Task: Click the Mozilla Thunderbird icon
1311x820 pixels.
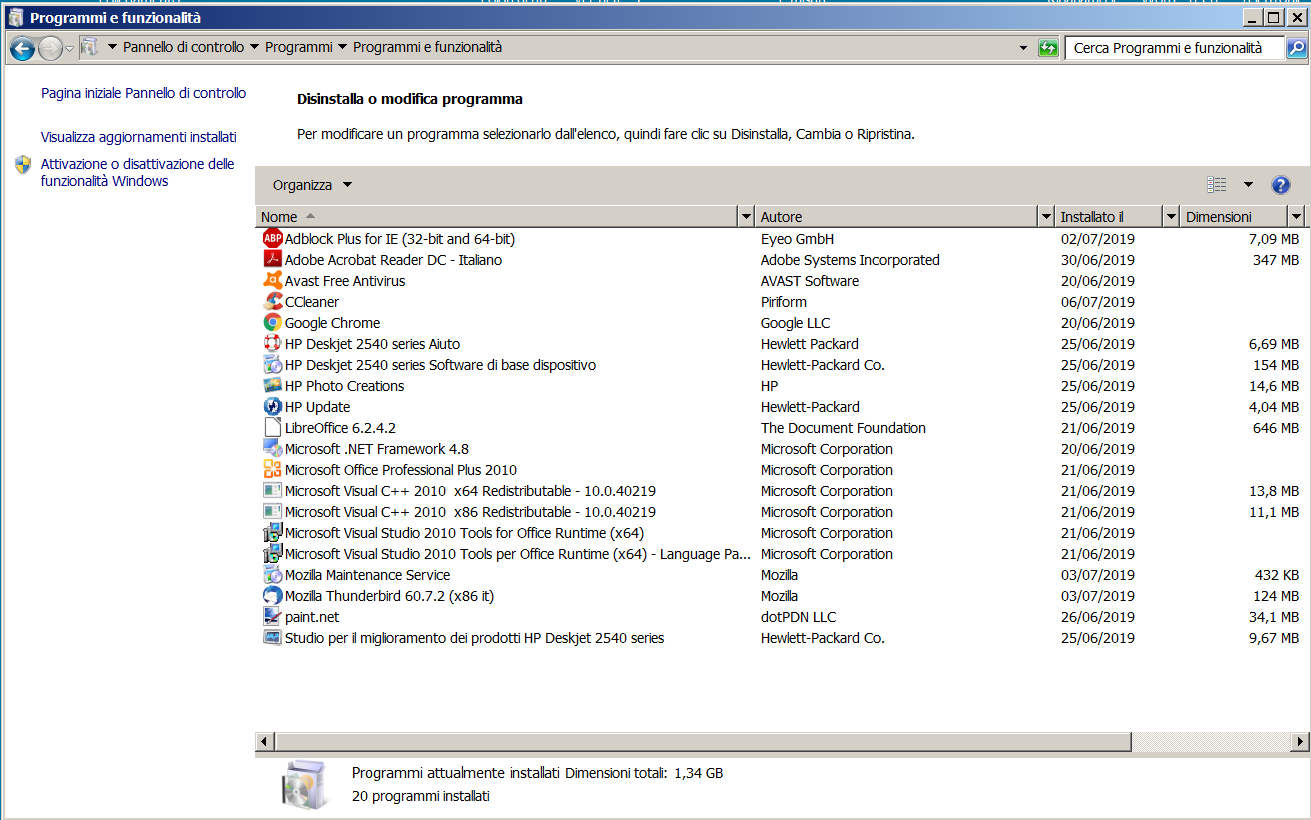Action: pyautogui.click(x=272, y=596)
